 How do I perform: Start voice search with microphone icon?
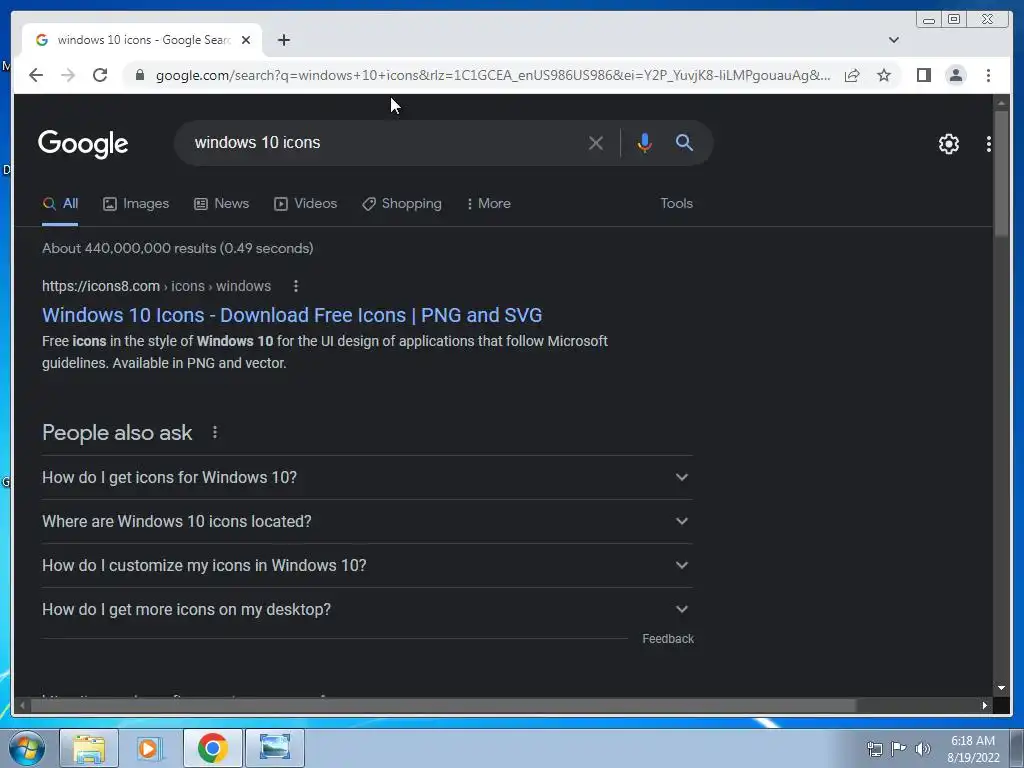tap(644, 142)
